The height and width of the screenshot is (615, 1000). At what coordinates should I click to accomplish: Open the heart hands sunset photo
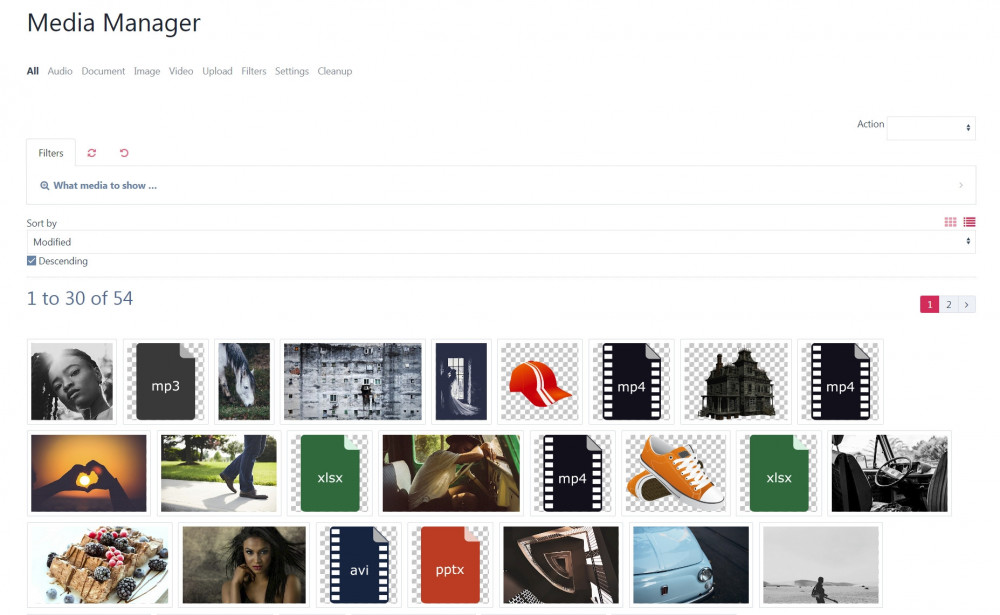point(88,472)
